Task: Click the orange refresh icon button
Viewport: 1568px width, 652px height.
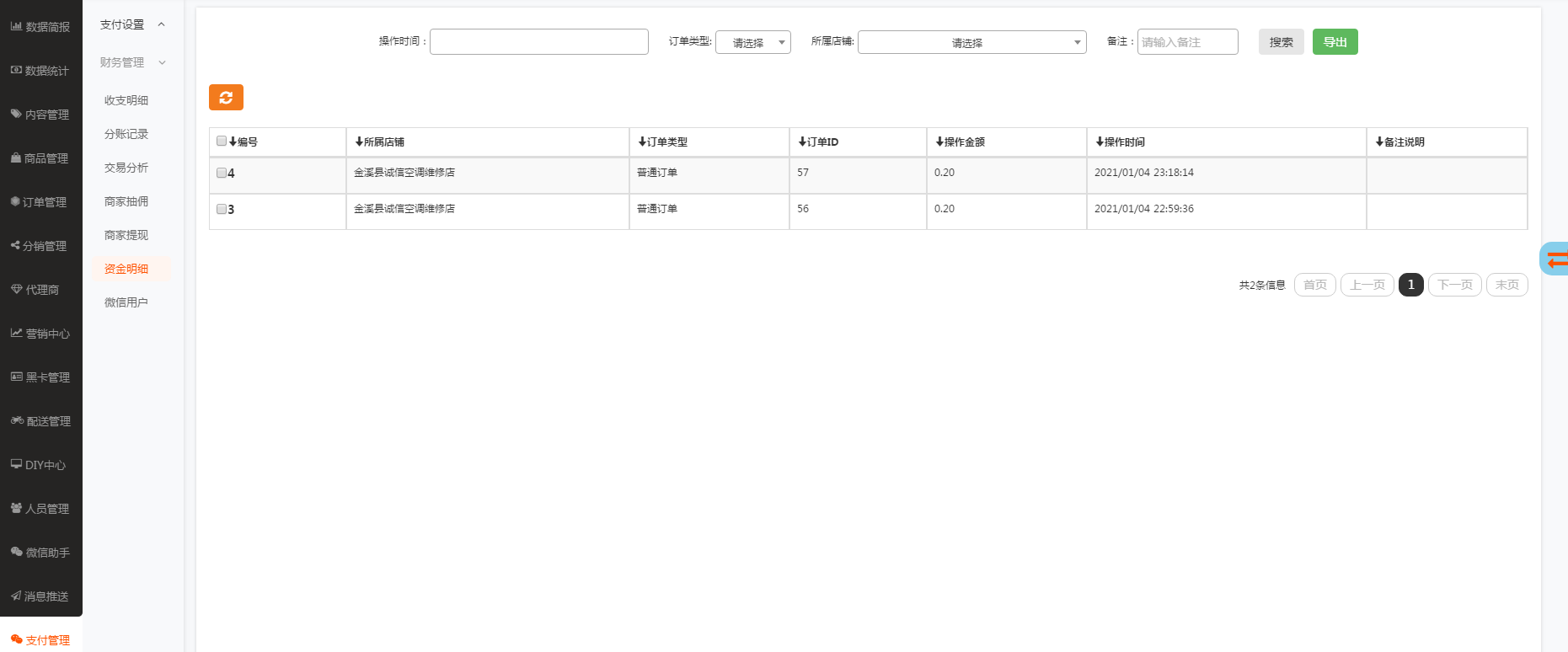Action: (x=226, y=98)
